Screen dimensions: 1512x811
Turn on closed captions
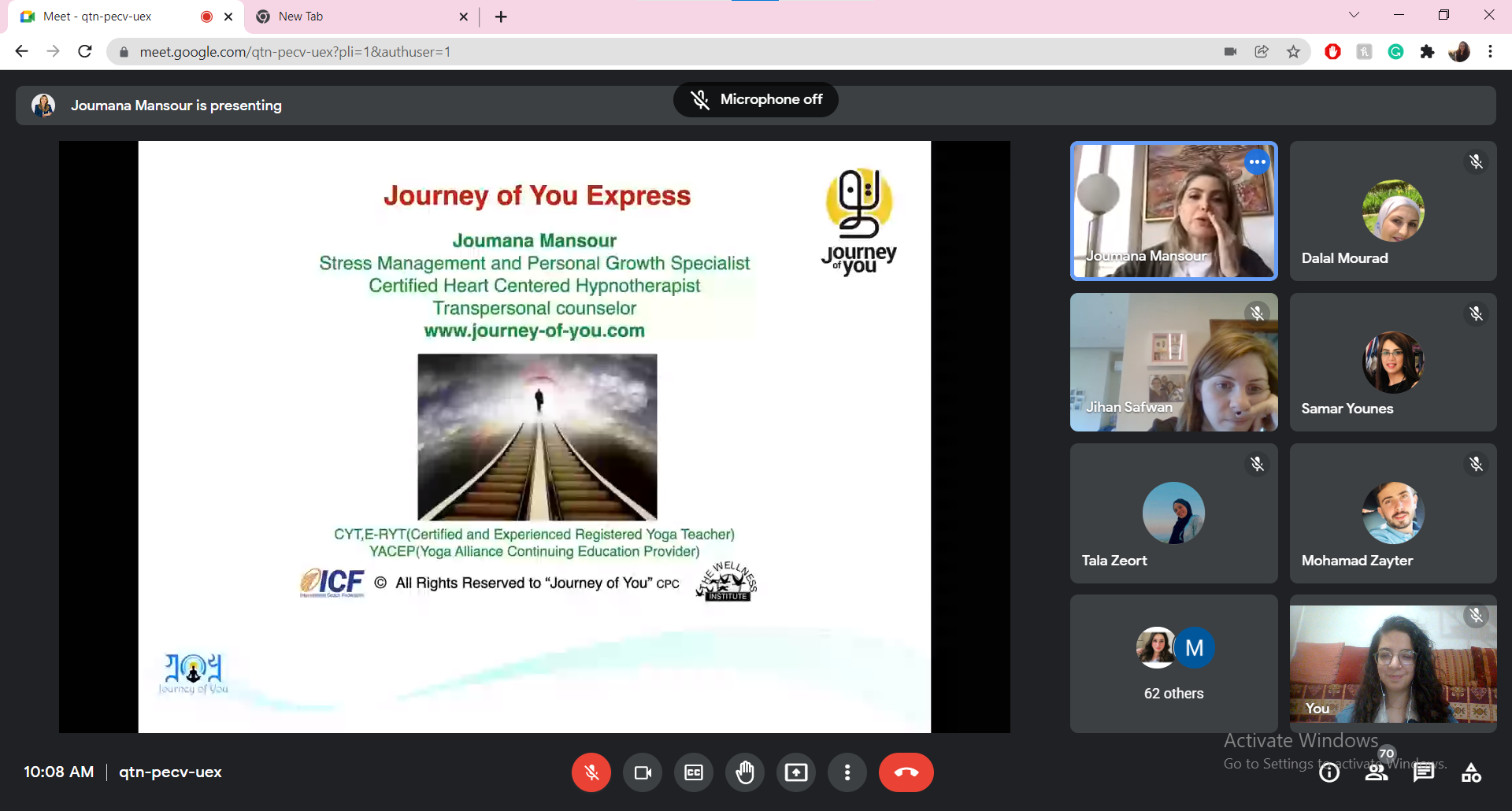tap(694, 772)
